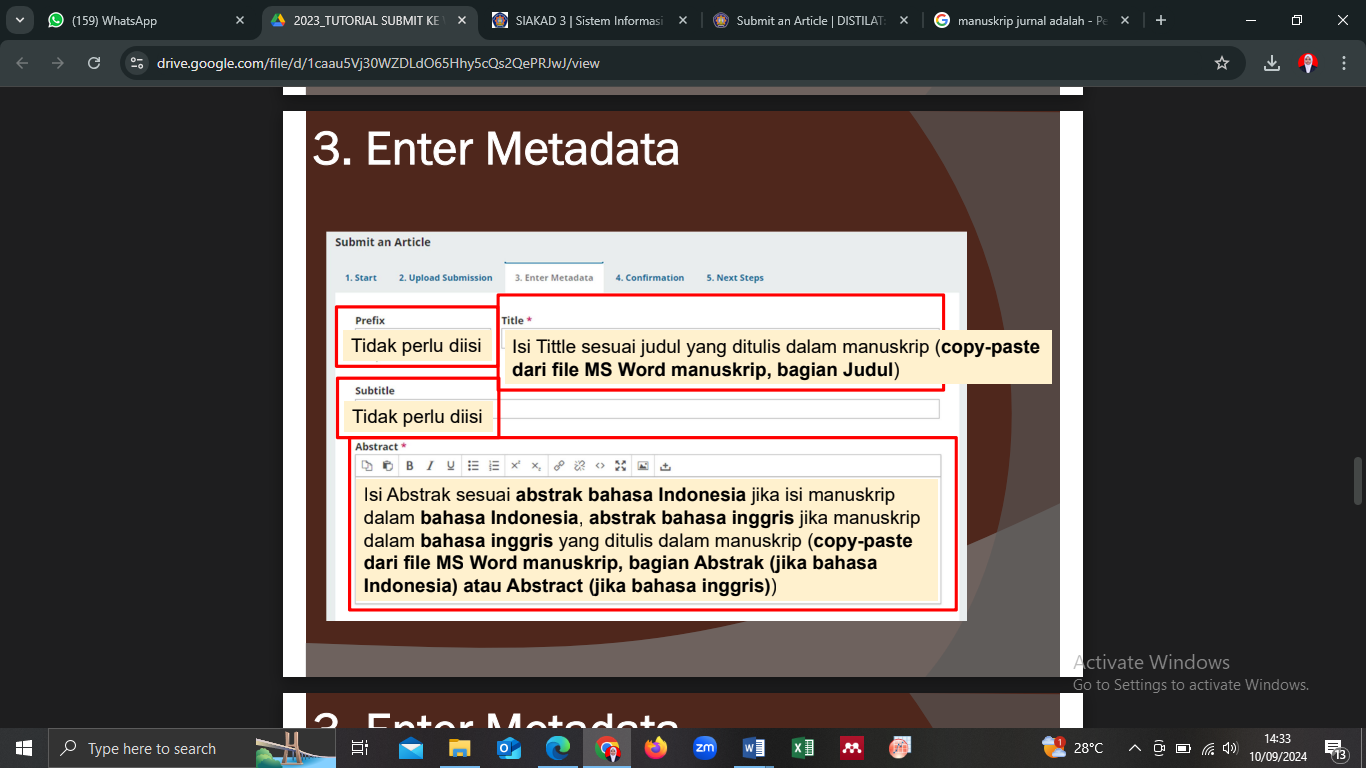Viewport: 1366px width, 768px height.
Task: Click the '2. Upload Submission' step tab
Action: tap(445, 278)
